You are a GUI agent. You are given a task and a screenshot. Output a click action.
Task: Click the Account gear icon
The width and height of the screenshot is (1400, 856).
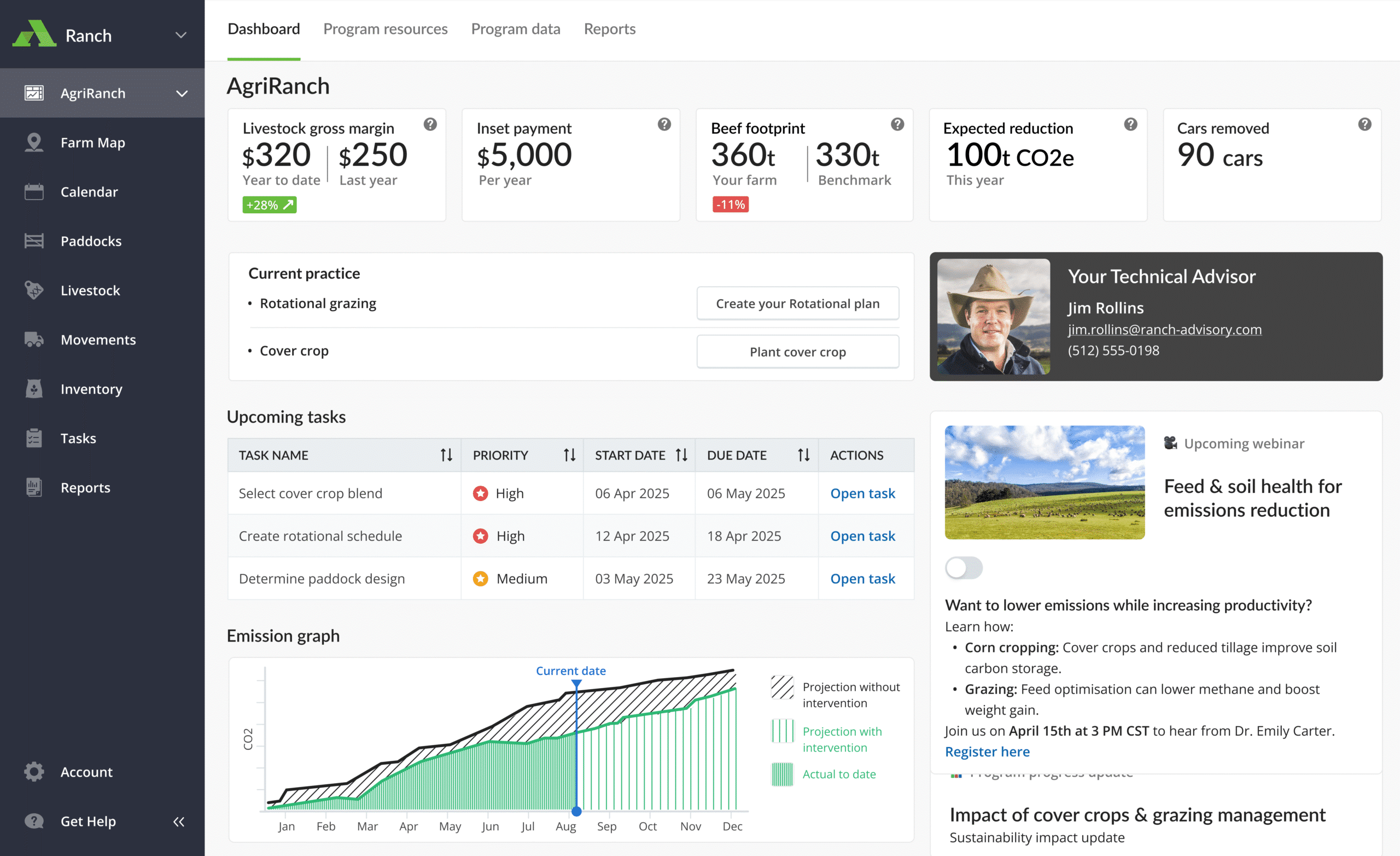click(x=33, y=771)
